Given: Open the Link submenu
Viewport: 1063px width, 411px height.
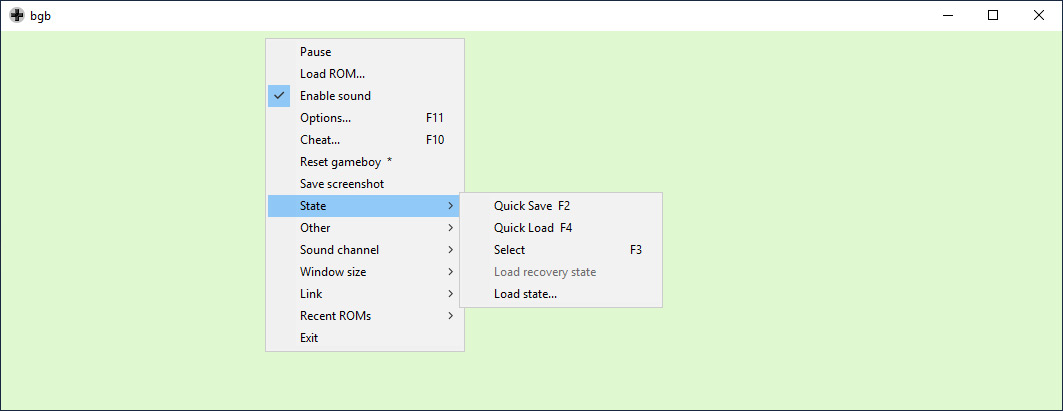Looking at the screenshot, I should click(365, 294).
